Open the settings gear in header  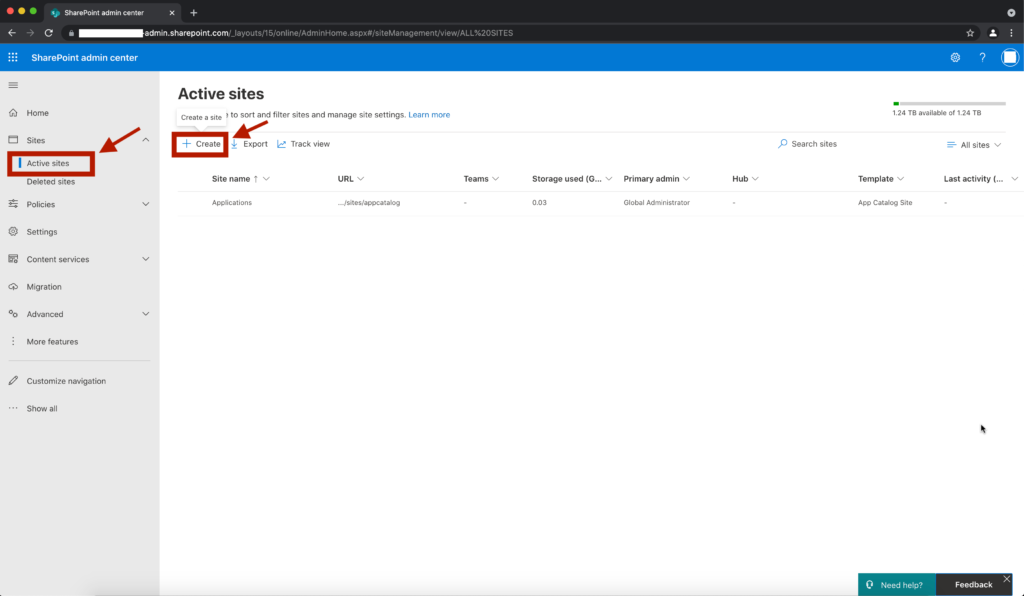point(955,57)
